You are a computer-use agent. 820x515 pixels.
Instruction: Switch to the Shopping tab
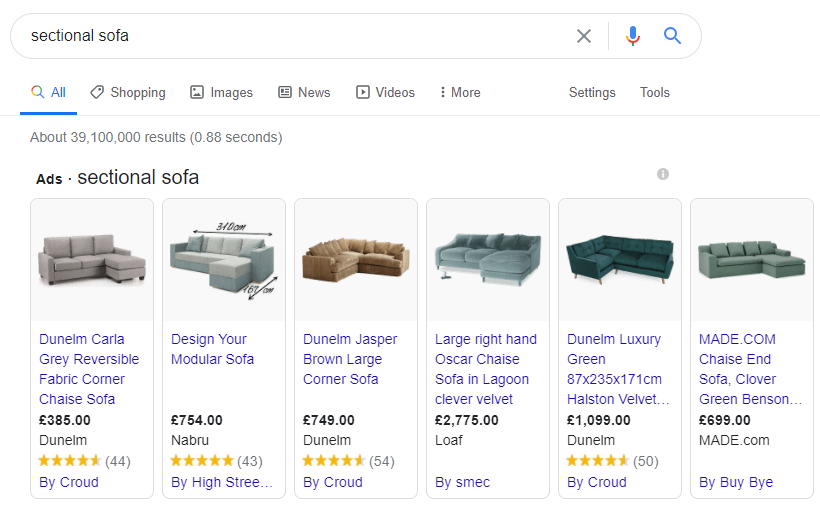pyautogui.click(x=128, y=93)
